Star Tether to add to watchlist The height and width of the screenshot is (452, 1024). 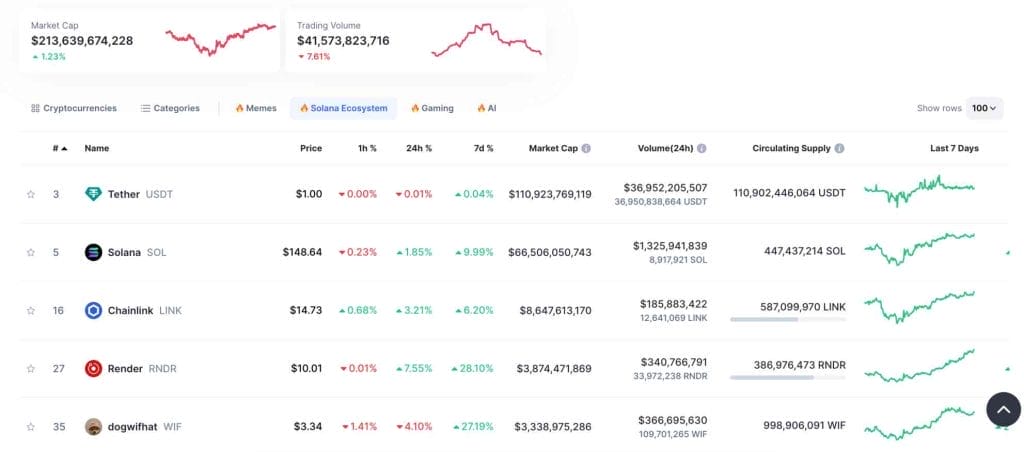(30, 194)
